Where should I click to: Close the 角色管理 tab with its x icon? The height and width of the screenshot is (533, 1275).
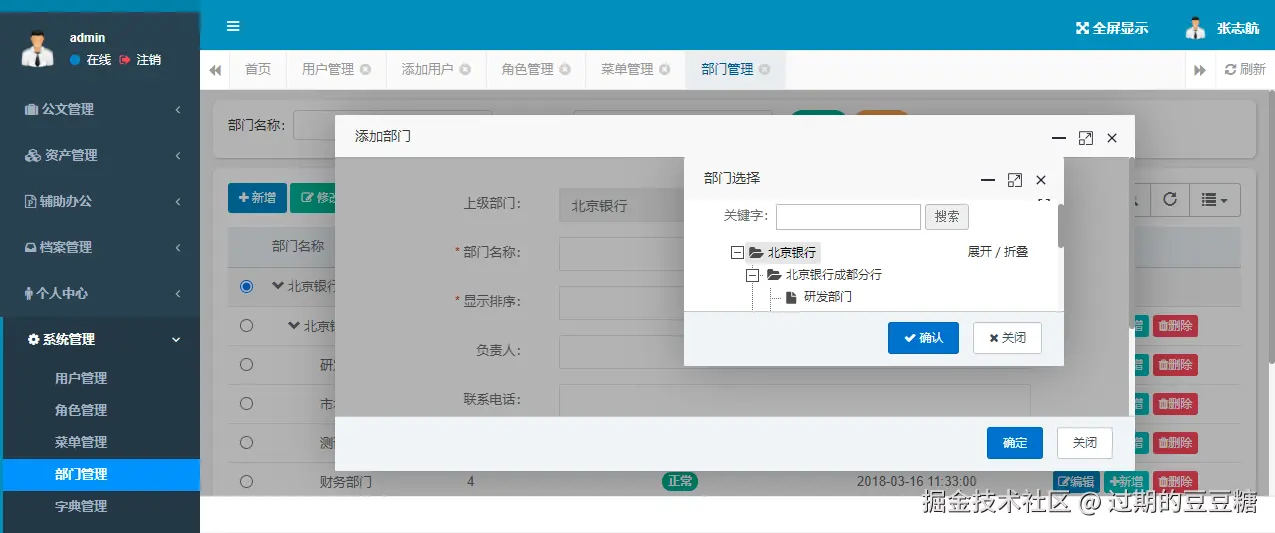[x=565, y=70]
